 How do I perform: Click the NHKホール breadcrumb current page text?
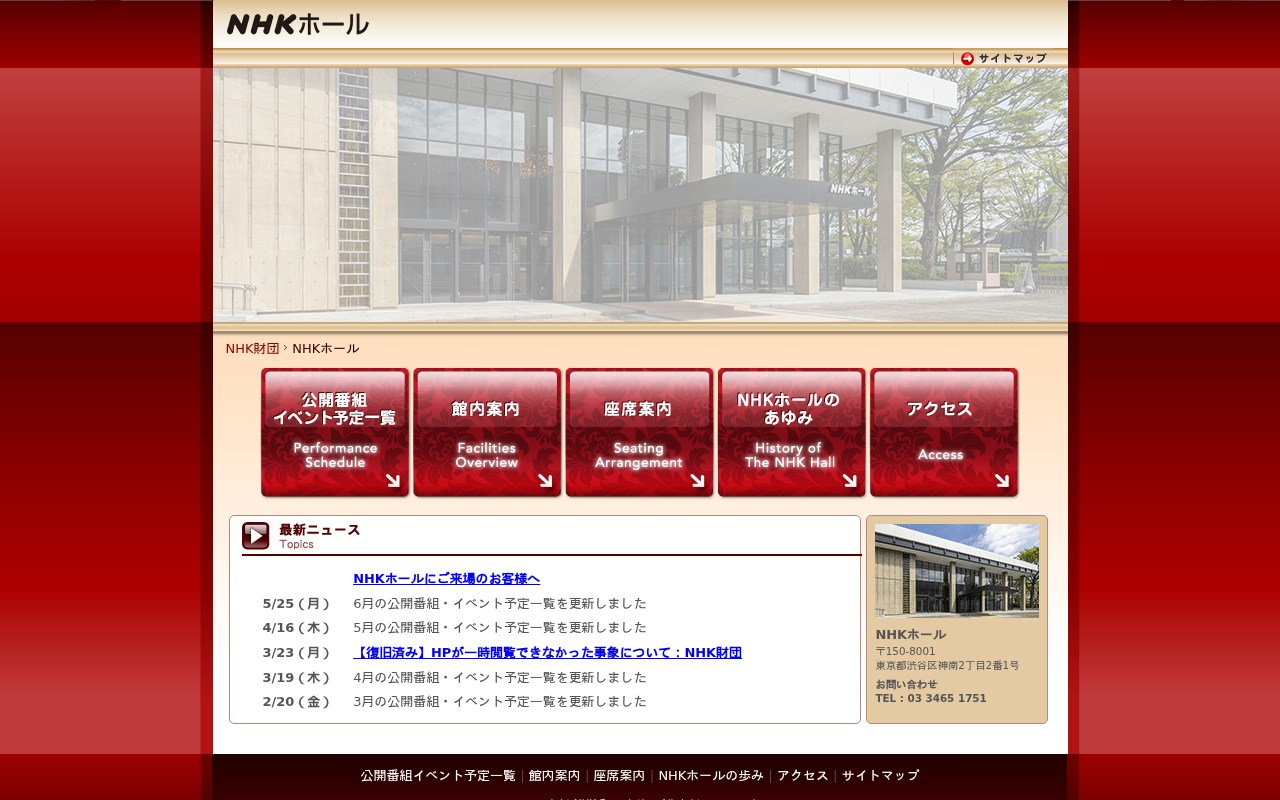pos(326,349)
